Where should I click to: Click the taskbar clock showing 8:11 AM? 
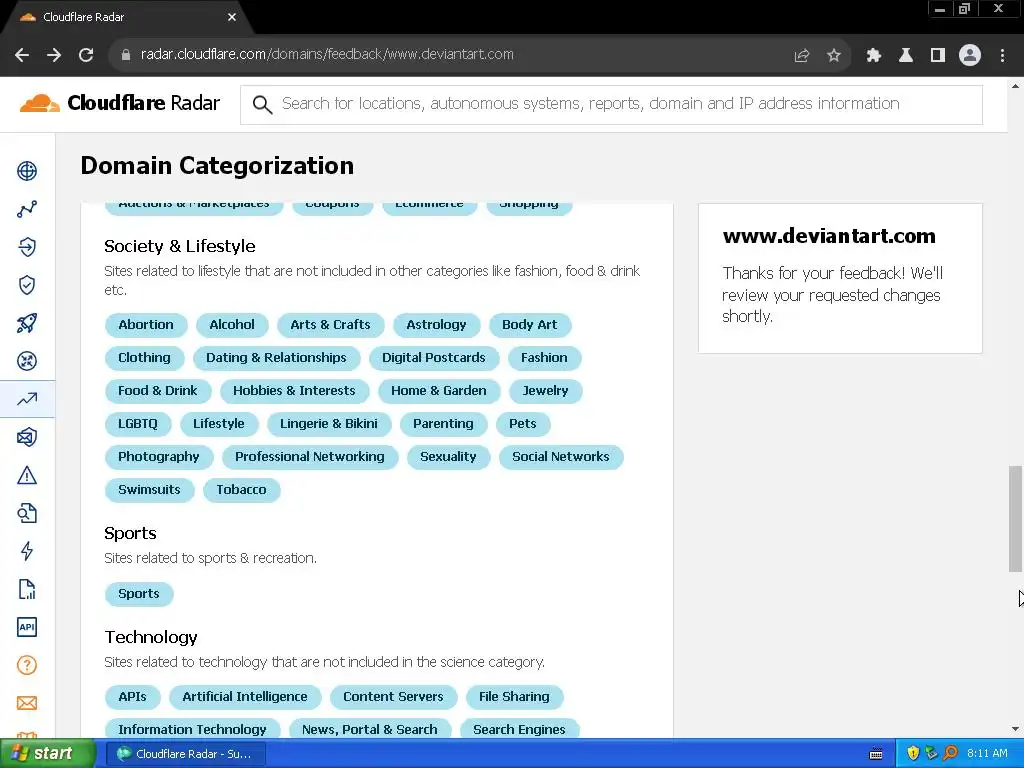pyautogui.click(x=987, y=754)
